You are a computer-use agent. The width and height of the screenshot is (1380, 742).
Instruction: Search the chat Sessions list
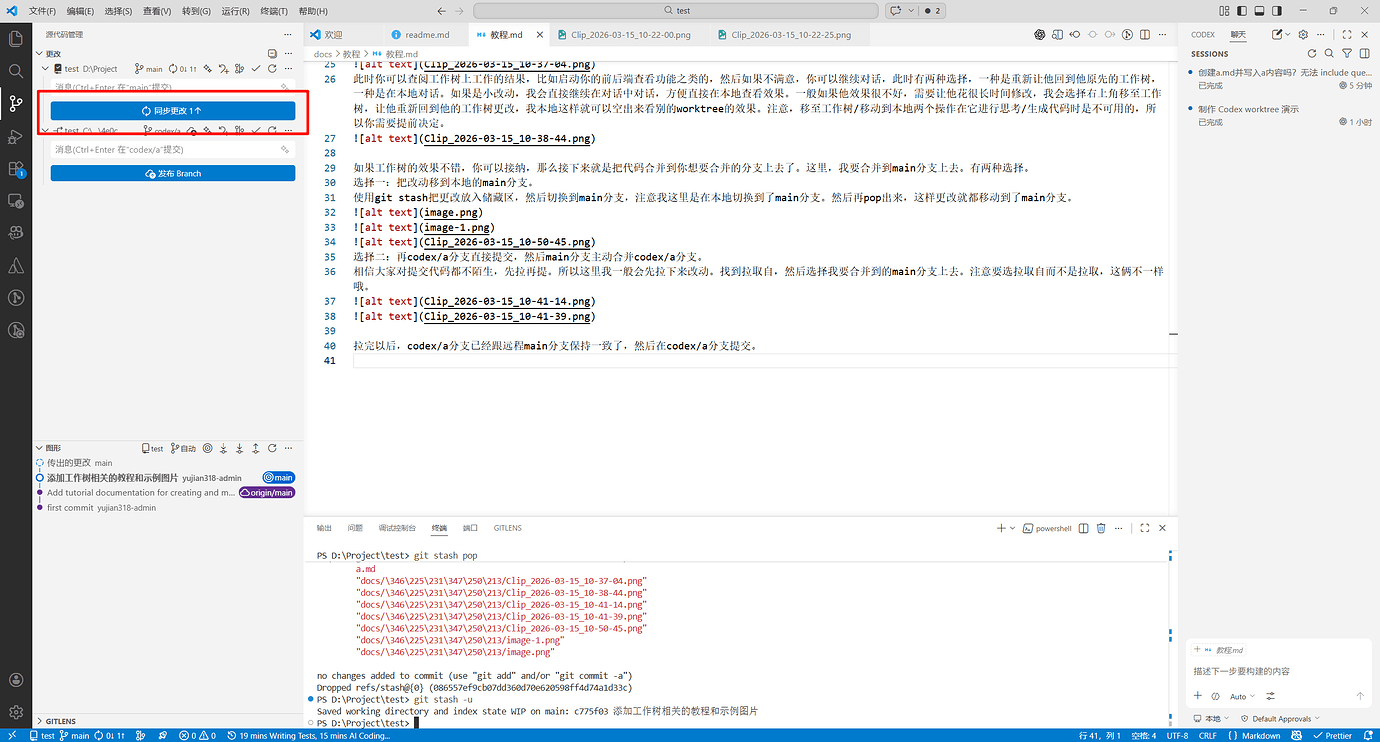[x=1329, y=53]
